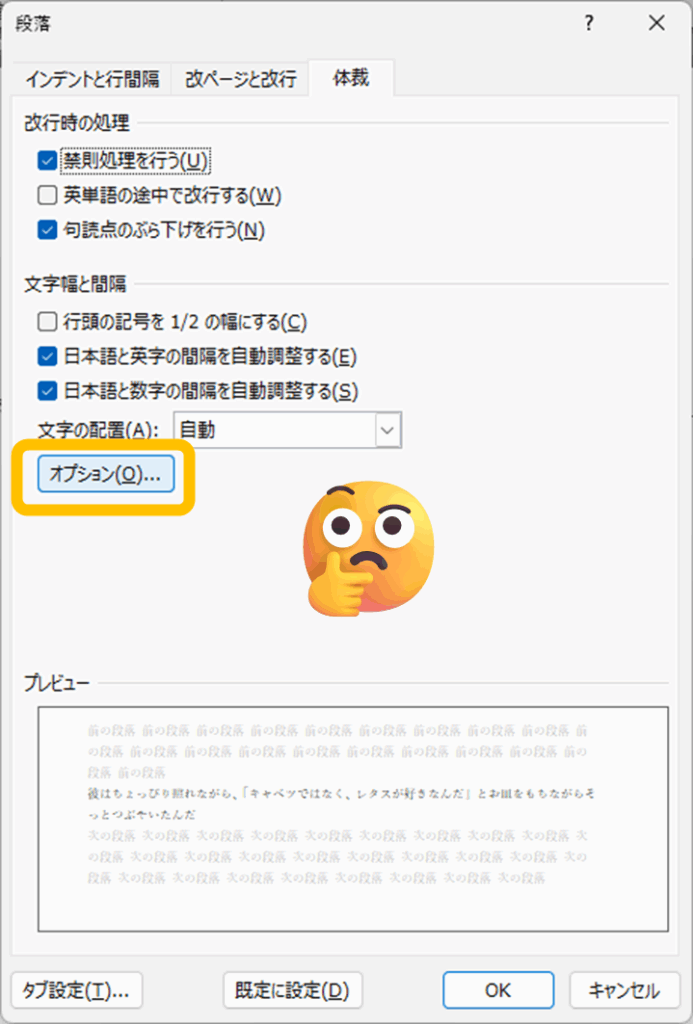The width and height of the screenshot is (693, 1024).
Task: Enable 行頭の記号を1/2の幅にする checkbox
Action: click(x=47, y=321)
